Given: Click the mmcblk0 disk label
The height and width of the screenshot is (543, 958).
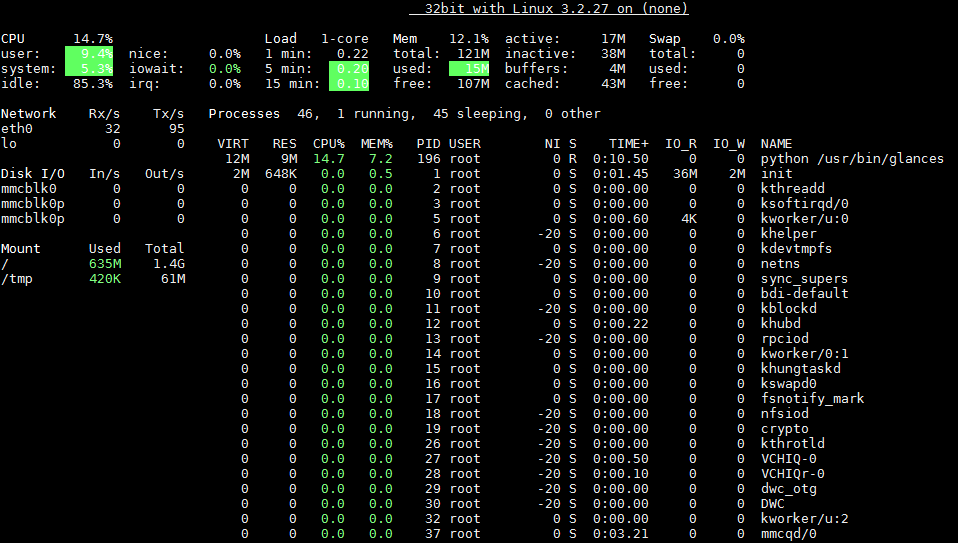Looking at the screenshot, I should click(x=29, y=189).
